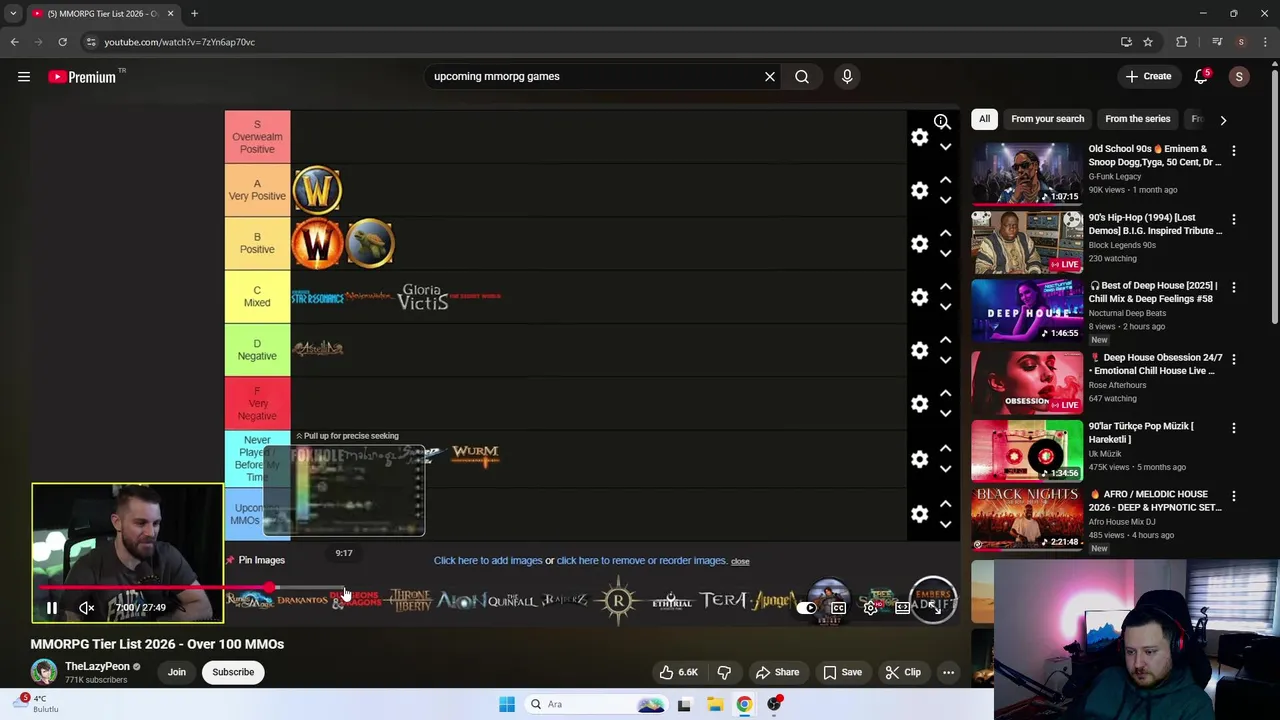Select From your search chip
This screenshot has height=720, width=1280.
[1047, 119]
